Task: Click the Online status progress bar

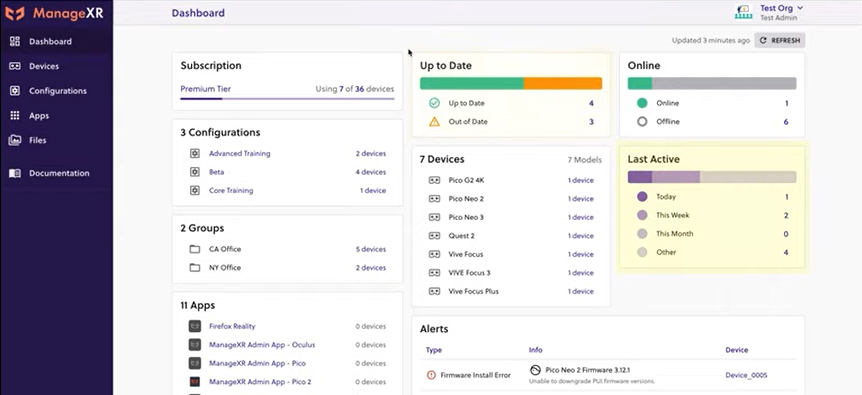Action: click(712, 83)
